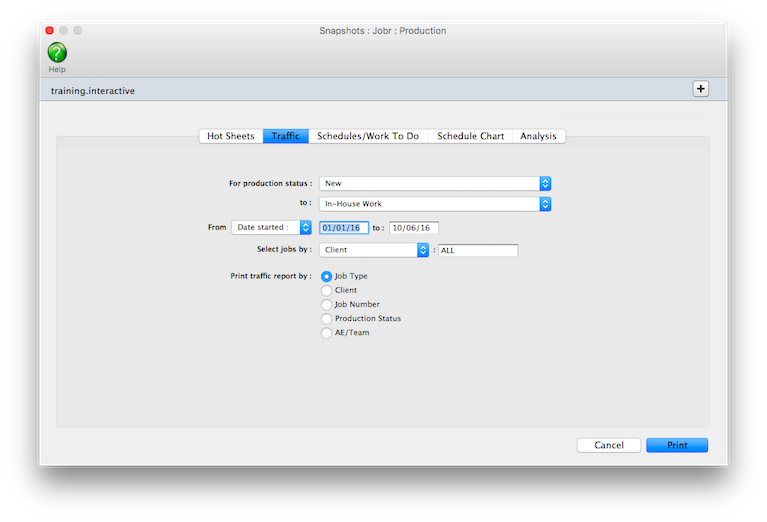Pick the AE/Team radio option
Viewport: 767px width, 522px height.
point(326,333)
